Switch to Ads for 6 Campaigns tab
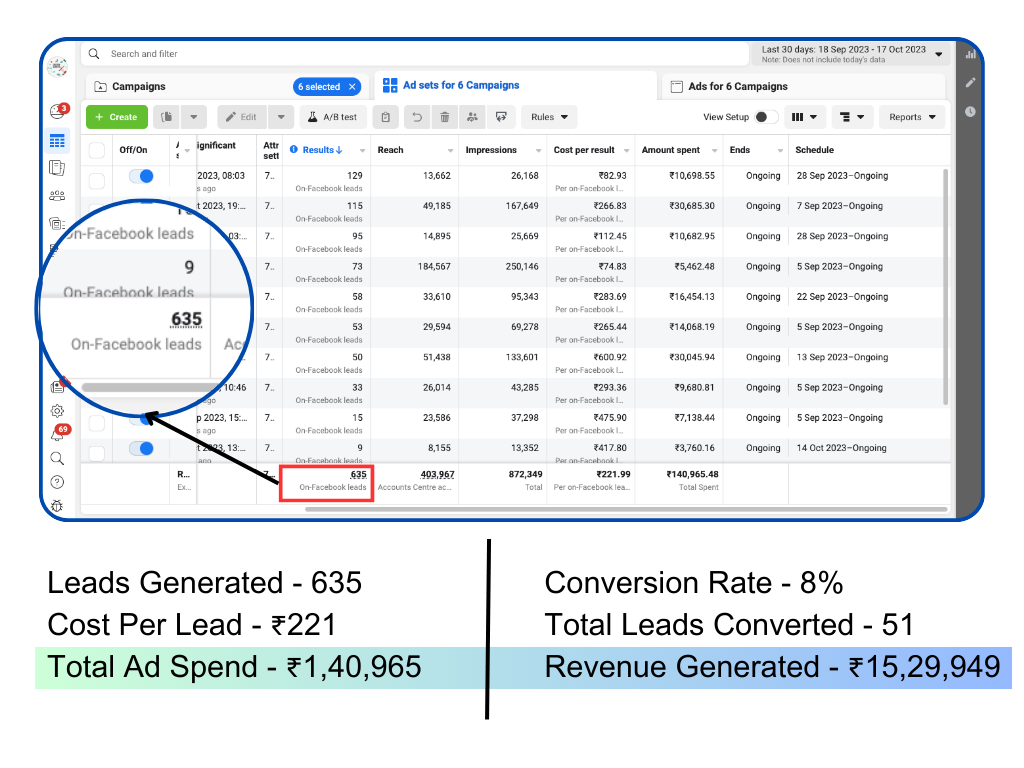The width and height of the screenshot is (1024, 768). [737, 87]
